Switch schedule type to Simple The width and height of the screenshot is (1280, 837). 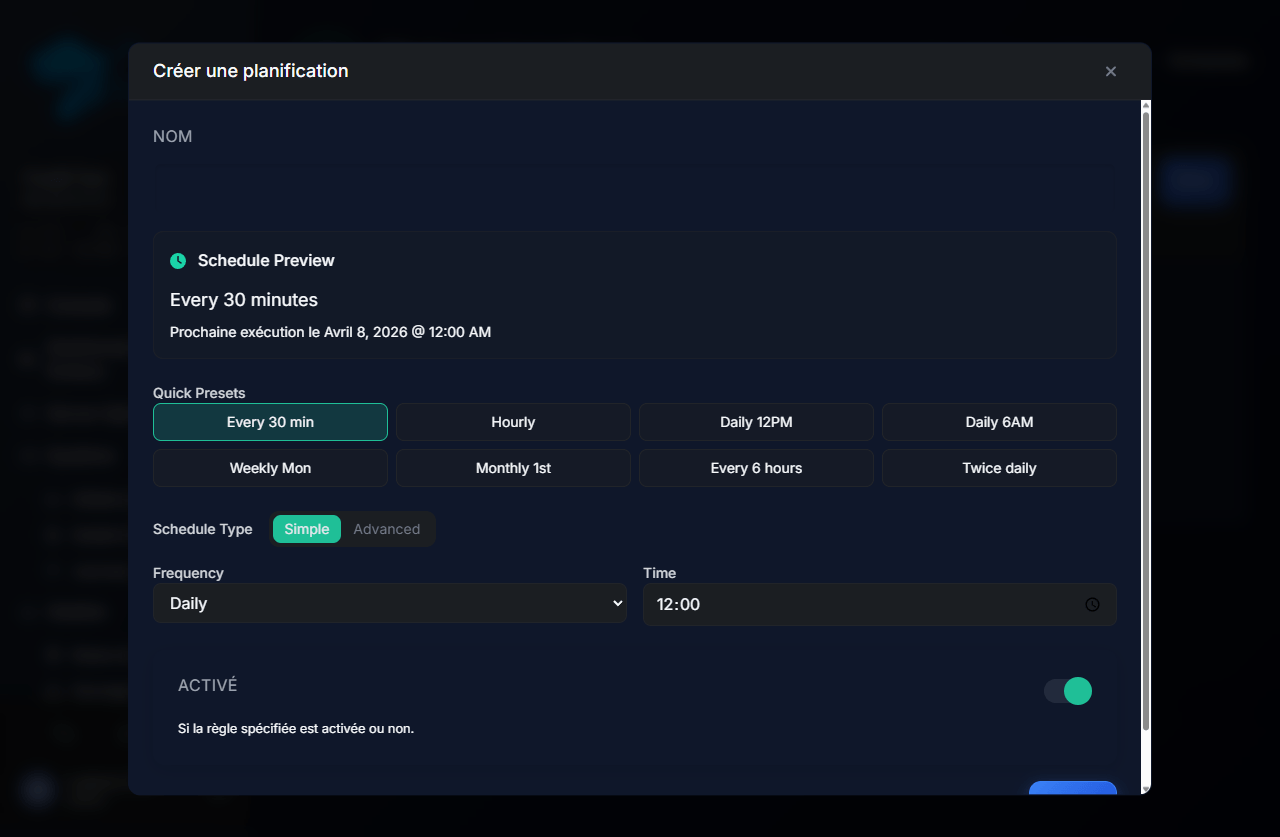[307, 529]
